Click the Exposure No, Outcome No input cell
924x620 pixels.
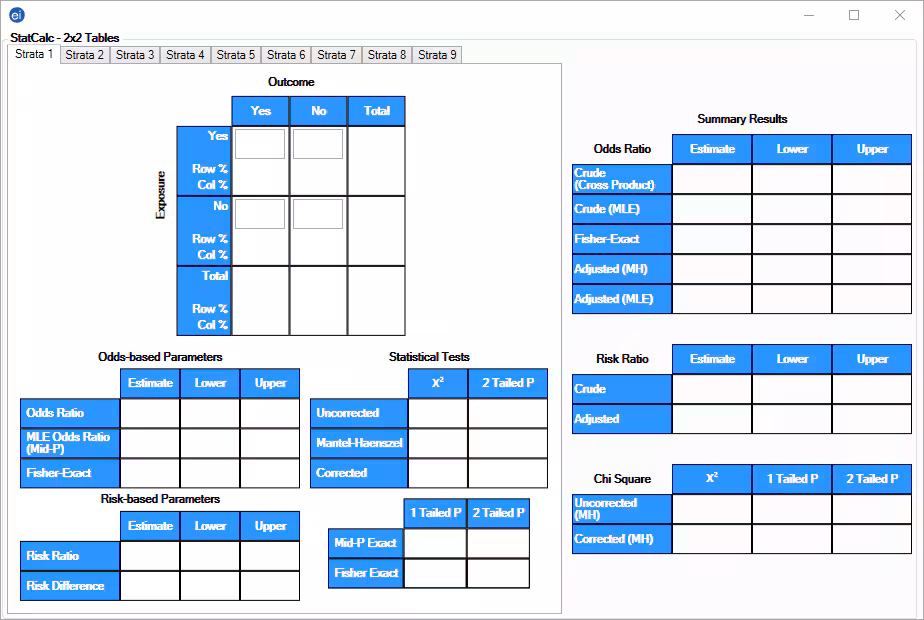coord(318,213)
